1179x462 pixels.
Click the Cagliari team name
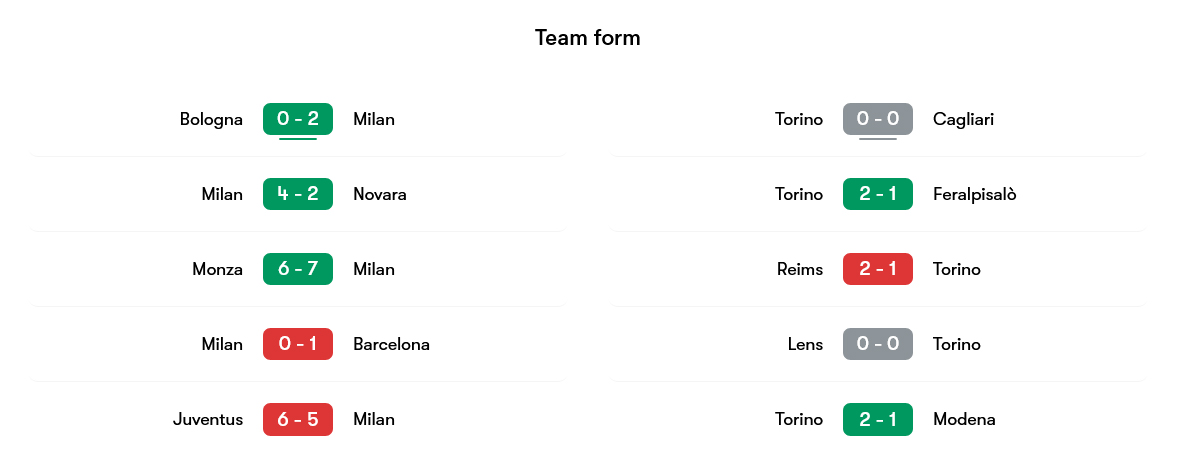[x=963, y=119]
